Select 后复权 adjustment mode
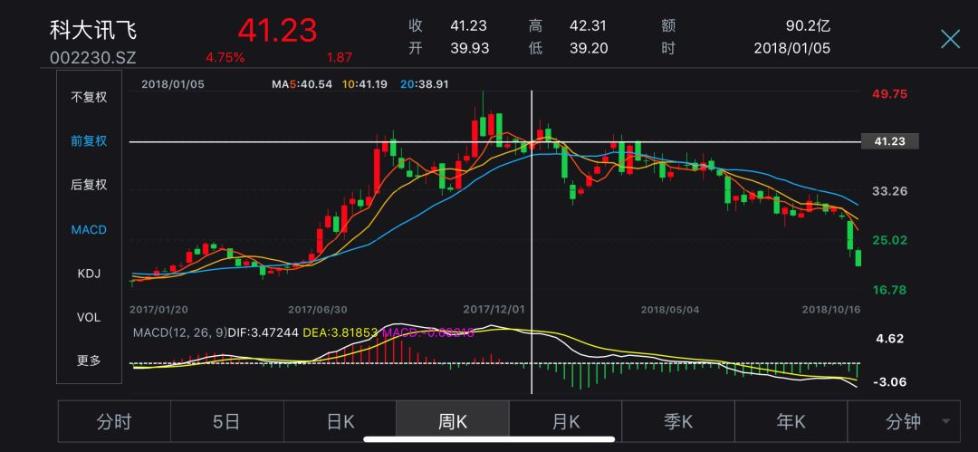This screenshot has height=452, width=978. coord(88,185)
